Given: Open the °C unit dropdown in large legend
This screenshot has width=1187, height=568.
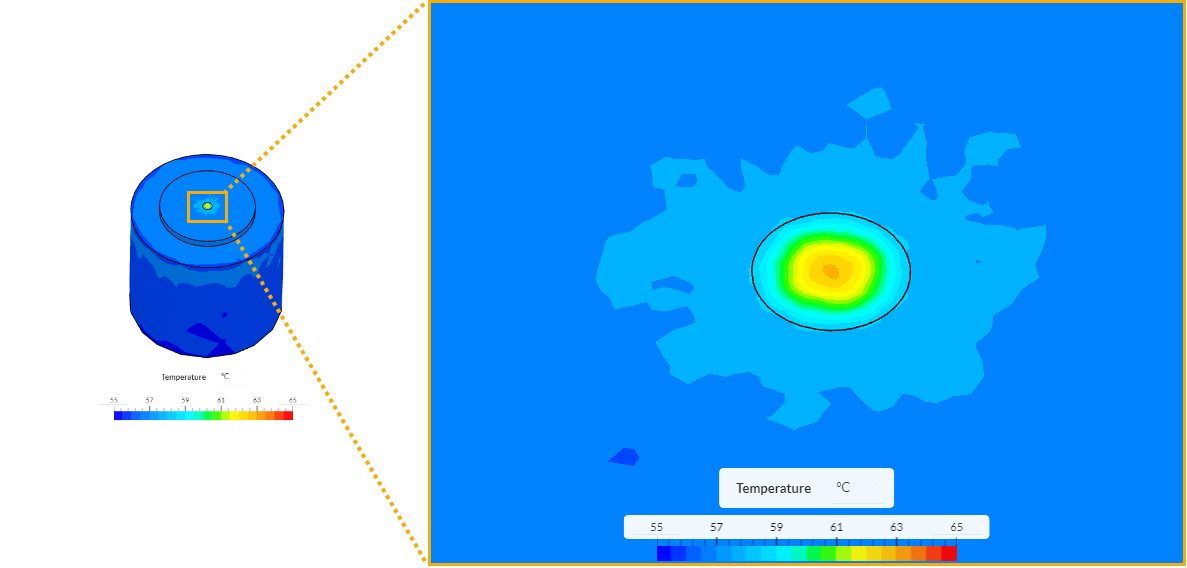Looking at the screenshot, I should tap(844, 488).
